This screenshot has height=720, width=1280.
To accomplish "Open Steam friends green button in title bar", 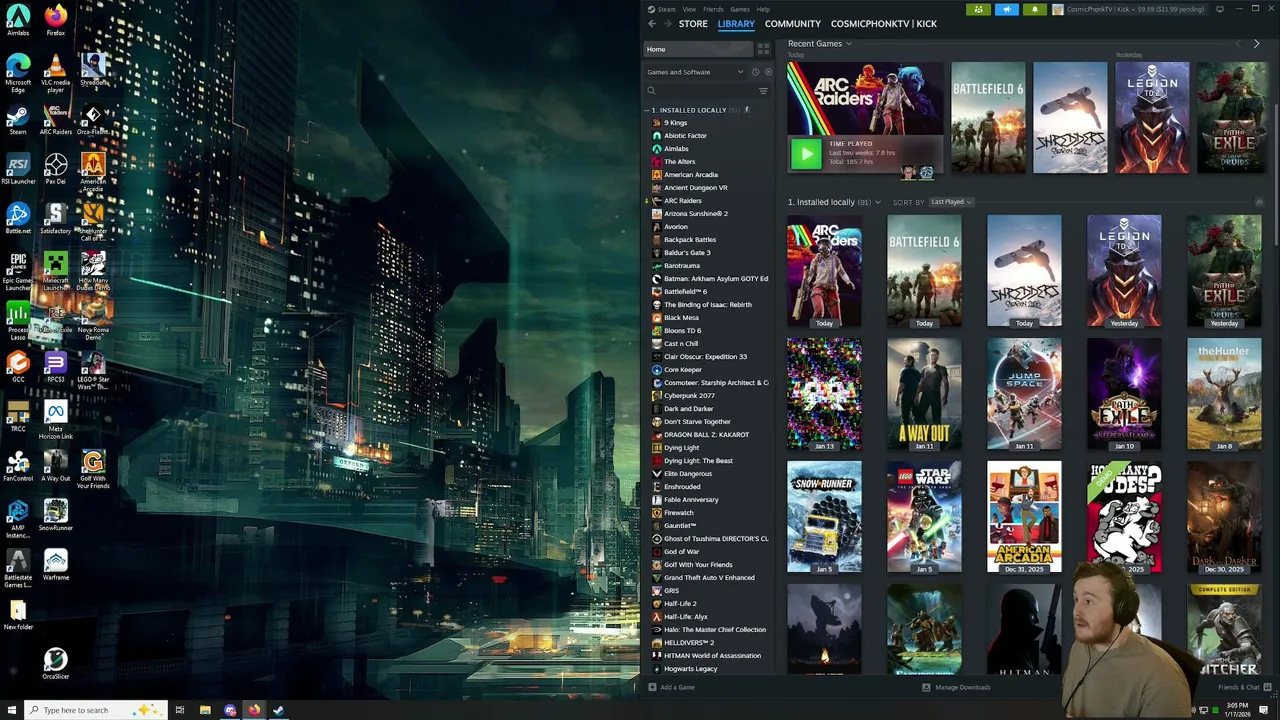I will click(978, 9).
